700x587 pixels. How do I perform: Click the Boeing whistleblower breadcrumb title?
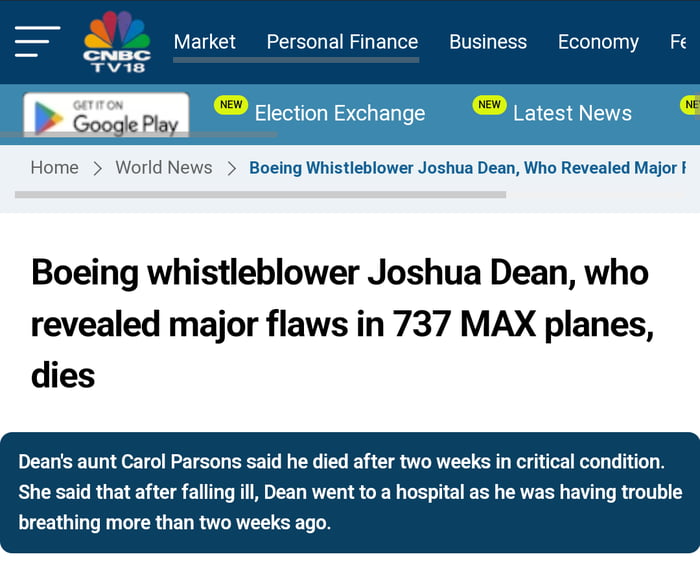tap(467, 168)
